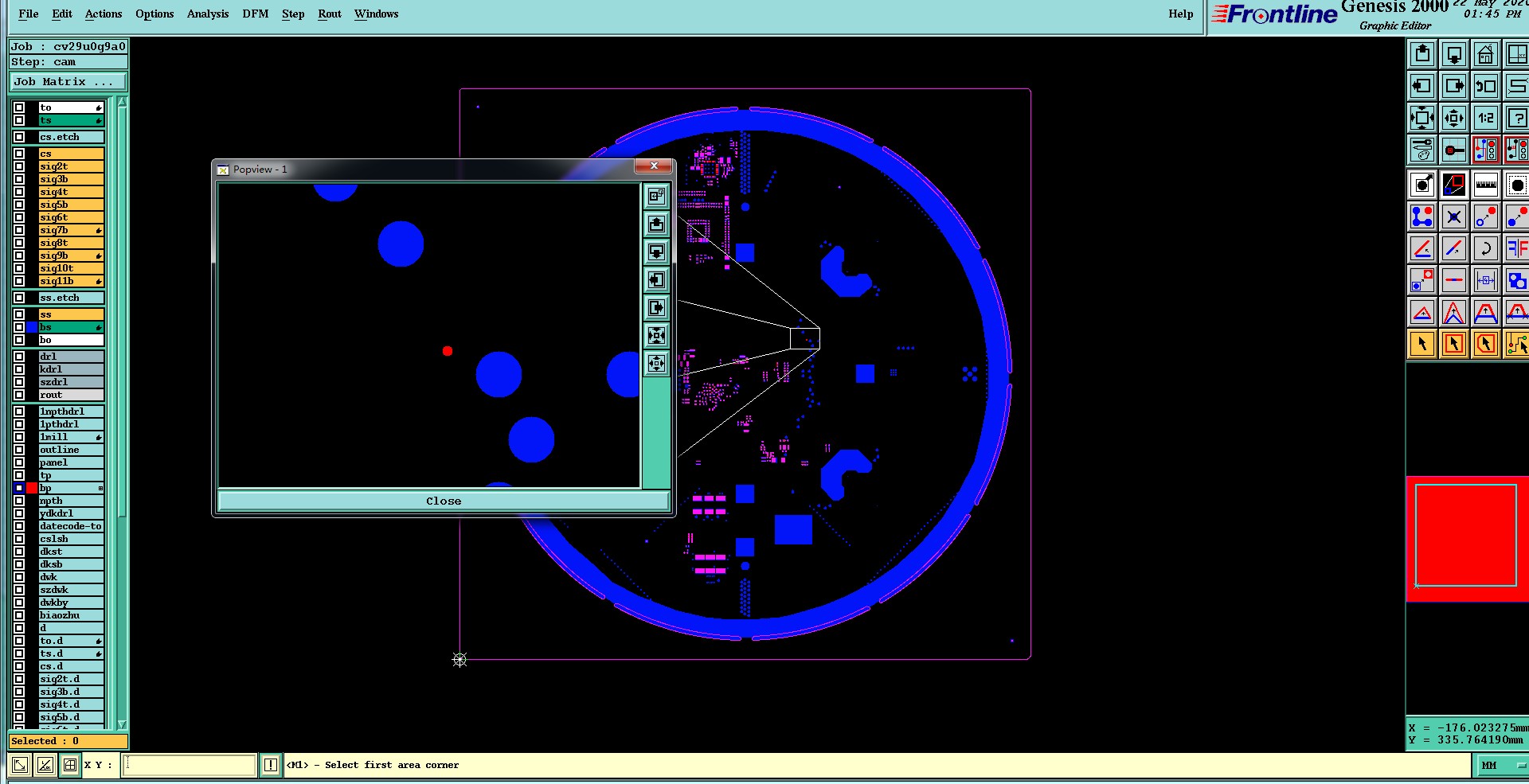Select the rectangle-framed arrow select tool
This screenshot has height=784, width=1529.
(1454, 344)
